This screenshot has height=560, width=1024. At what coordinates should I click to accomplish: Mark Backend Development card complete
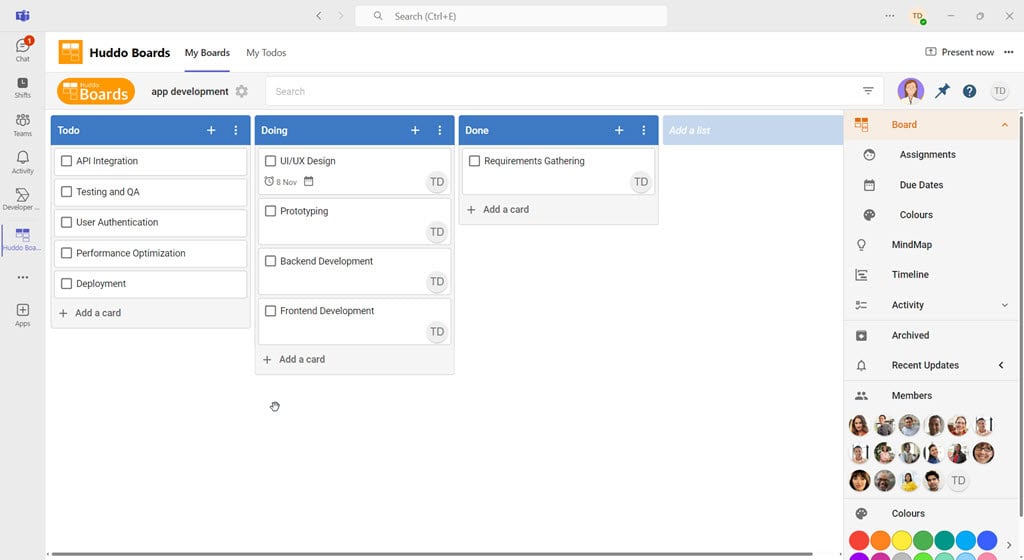pyautogui.click(x=270, y=261)
